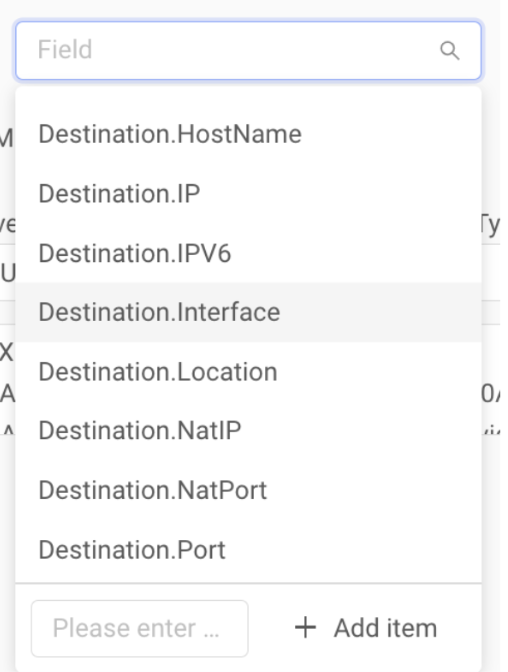This screenshot has height=672, width=508.
Task: Focus the Field search box
Action: [248, 51]
